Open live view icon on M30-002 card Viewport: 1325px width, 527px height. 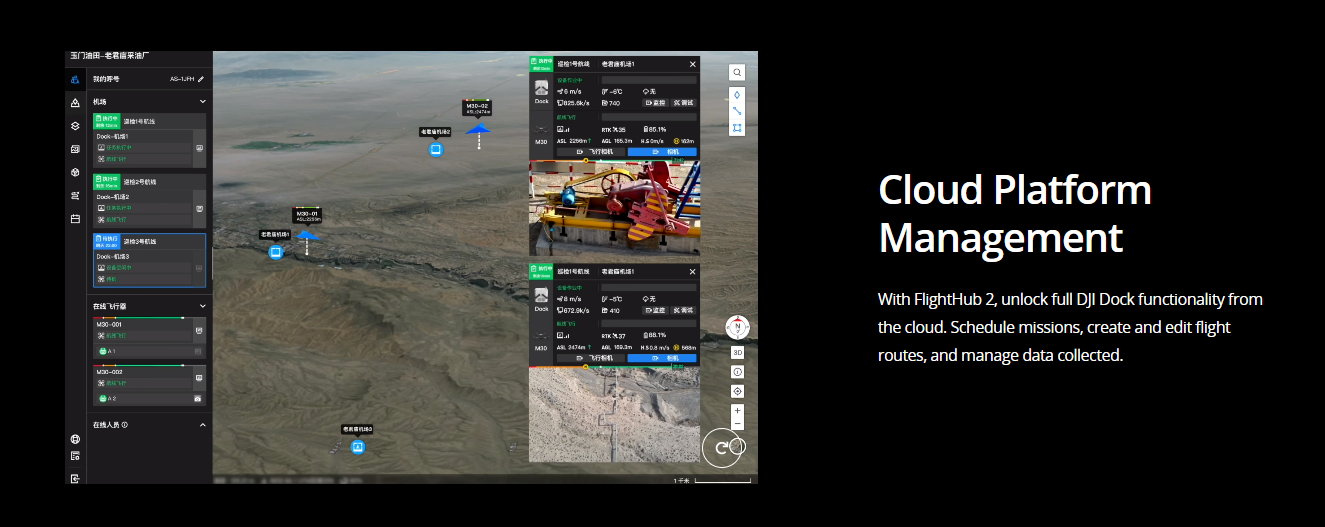point(198,377)
